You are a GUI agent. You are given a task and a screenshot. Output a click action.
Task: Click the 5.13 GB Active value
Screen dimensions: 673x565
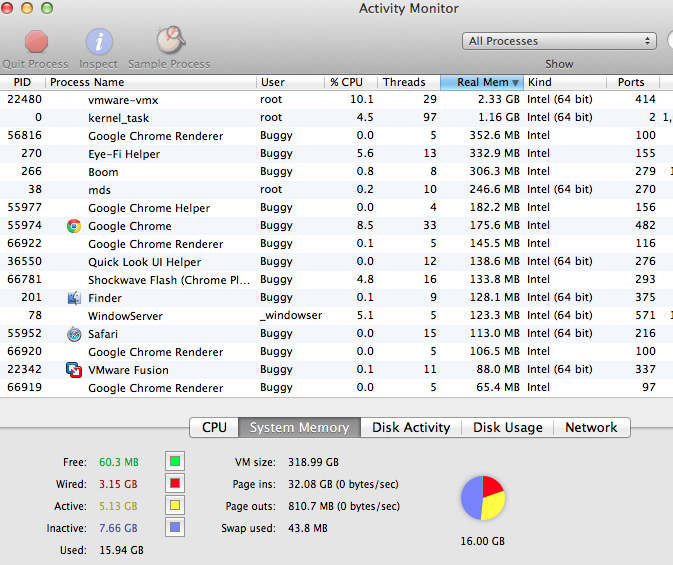click(118, 506)
